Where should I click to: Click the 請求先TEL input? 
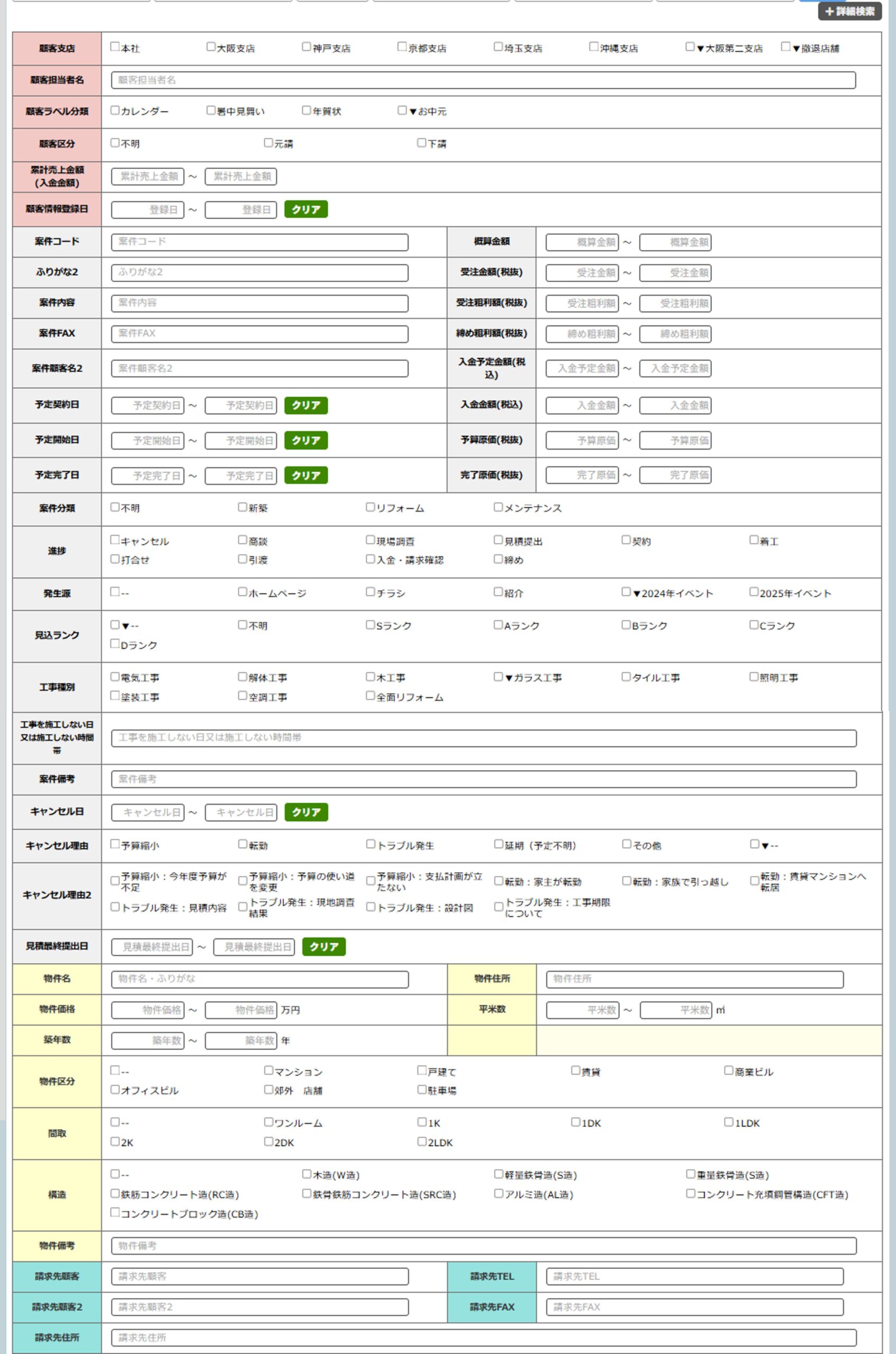695,1277
